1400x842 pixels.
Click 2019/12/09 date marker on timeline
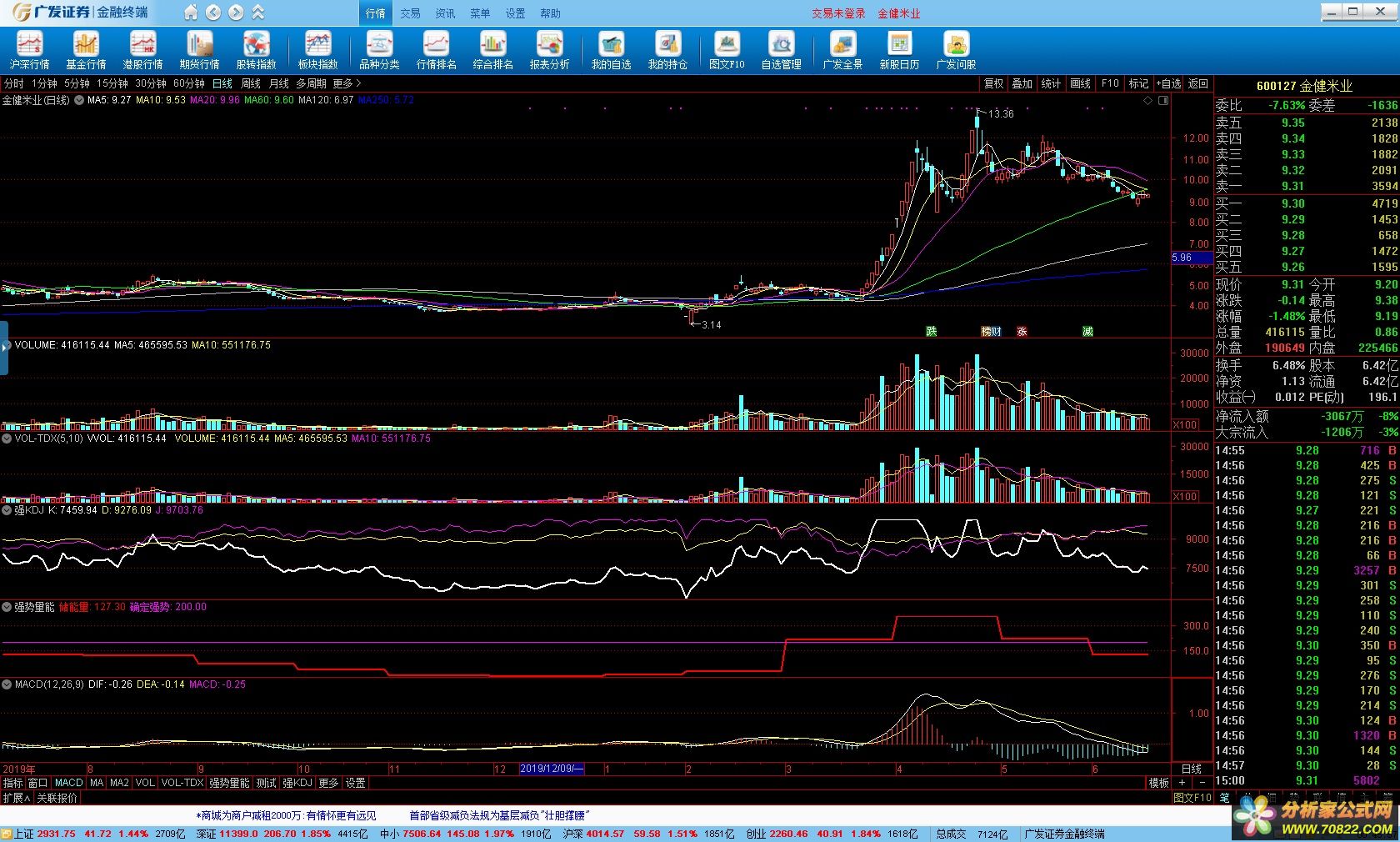pos(552,769)
